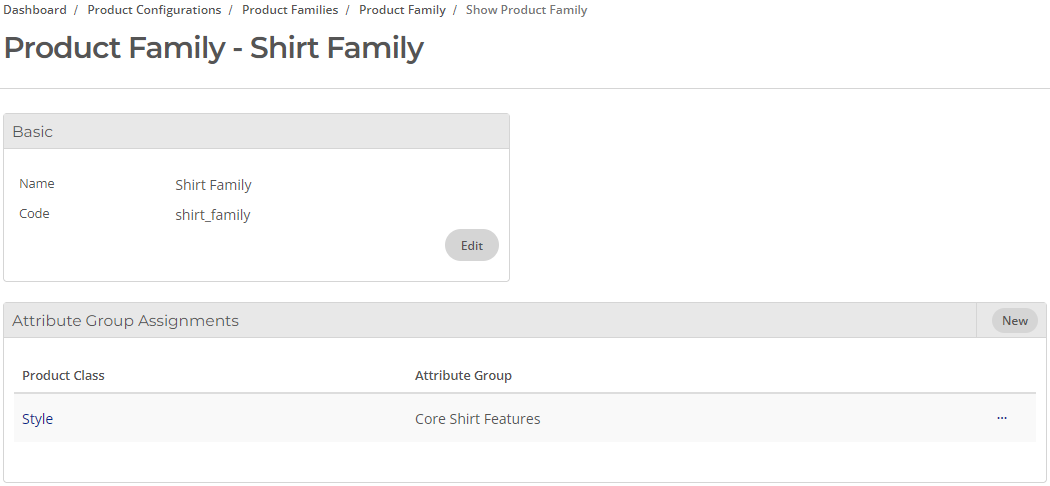1050x486 pixels.
Task: Sort by Attribute Group column header
Action: [x=463, y=376]
